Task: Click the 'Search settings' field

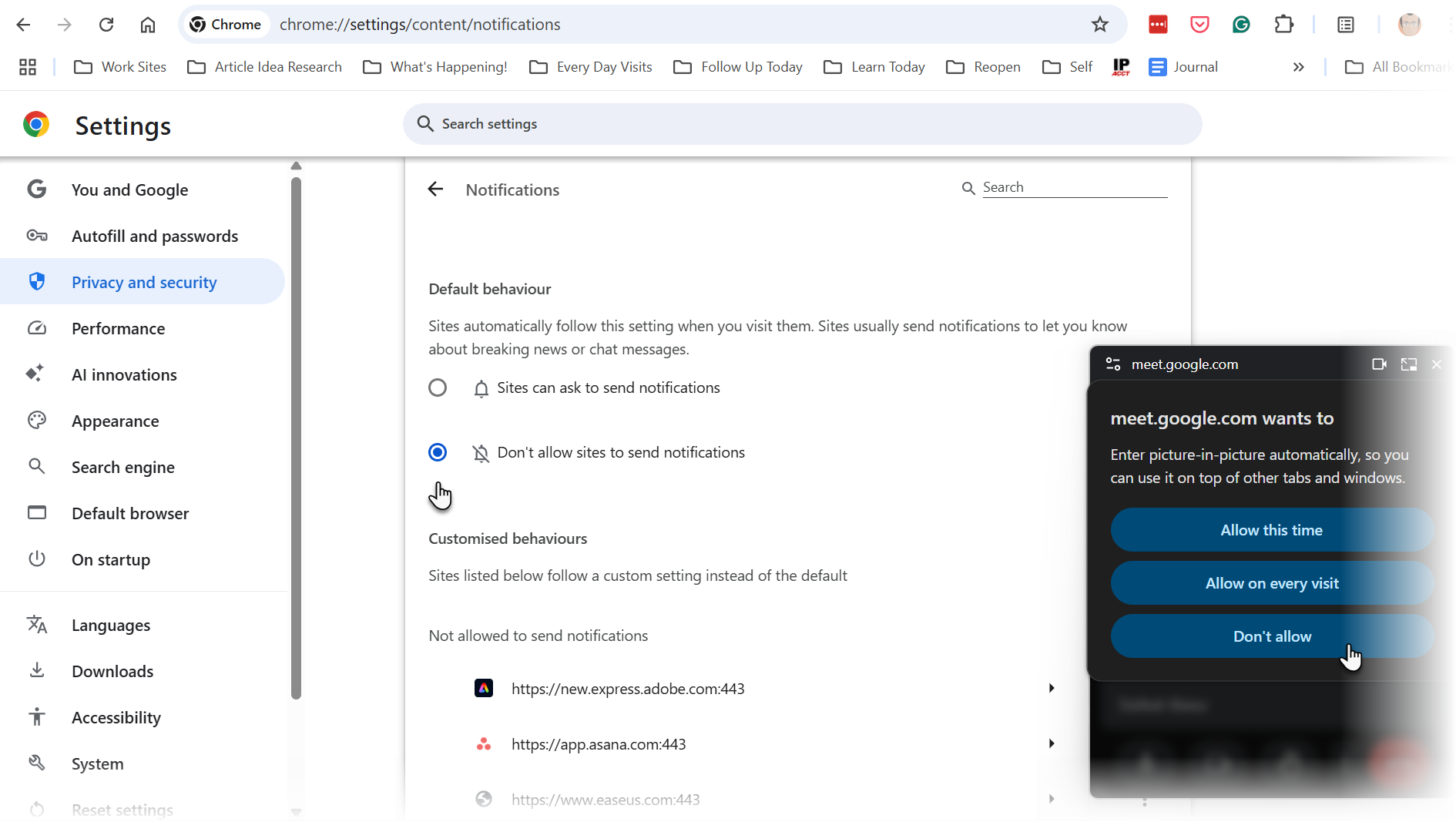Action: pyautogui.click(x=801, y=124)
